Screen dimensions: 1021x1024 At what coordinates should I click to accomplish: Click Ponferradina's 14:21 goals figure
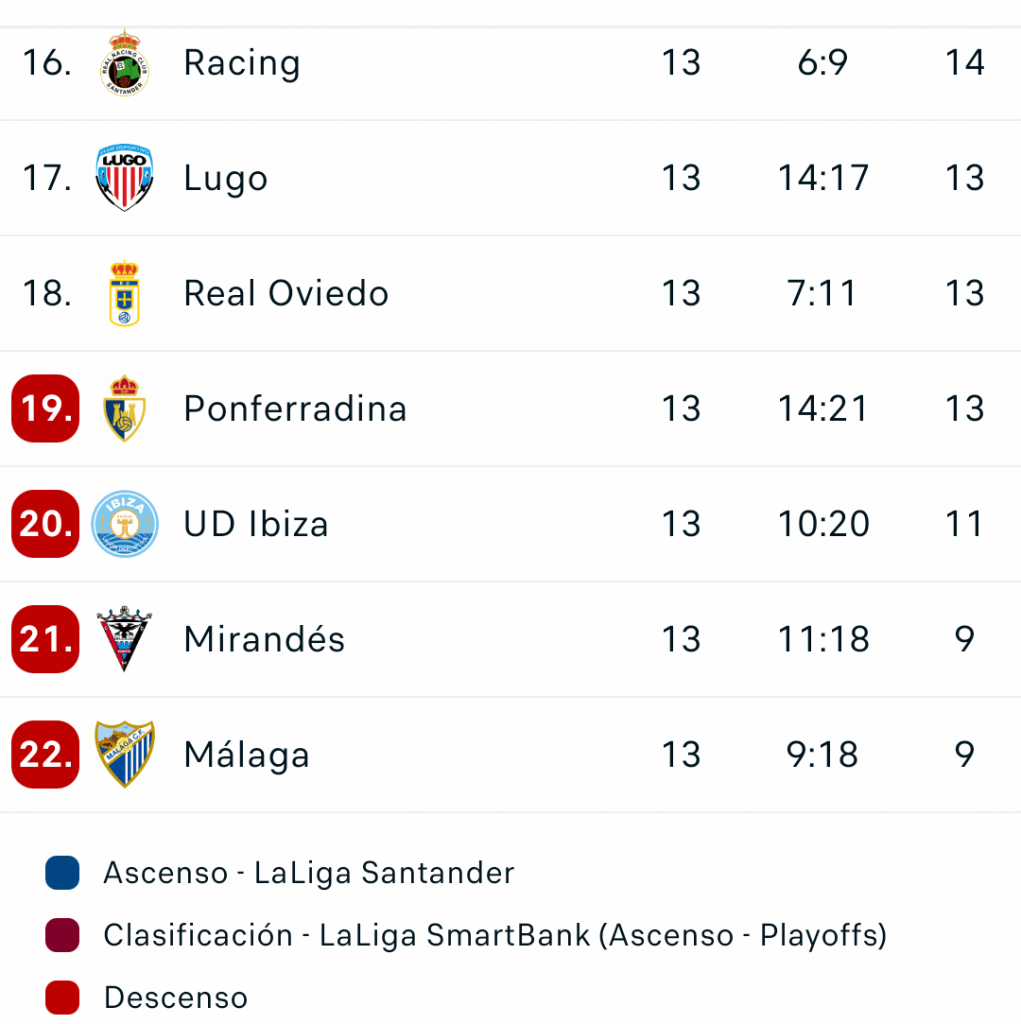823,409
